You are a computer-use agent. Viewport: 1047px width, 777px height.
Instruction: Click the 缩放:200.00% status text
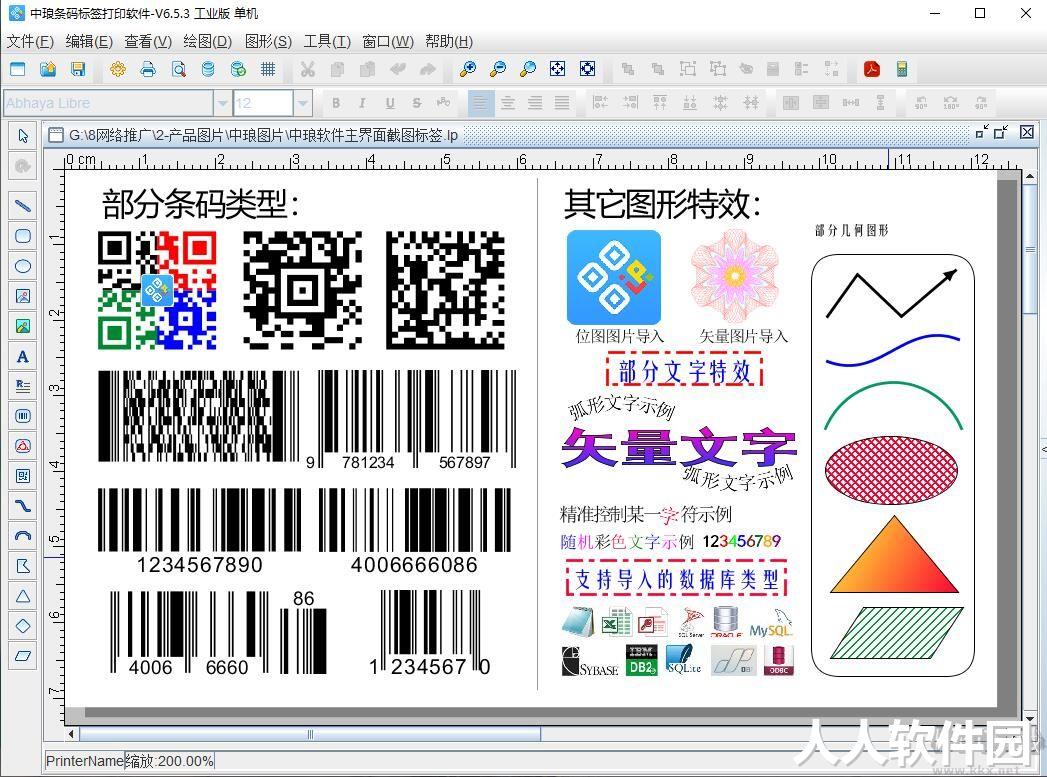pyautogui.click(x=170, y=761)
